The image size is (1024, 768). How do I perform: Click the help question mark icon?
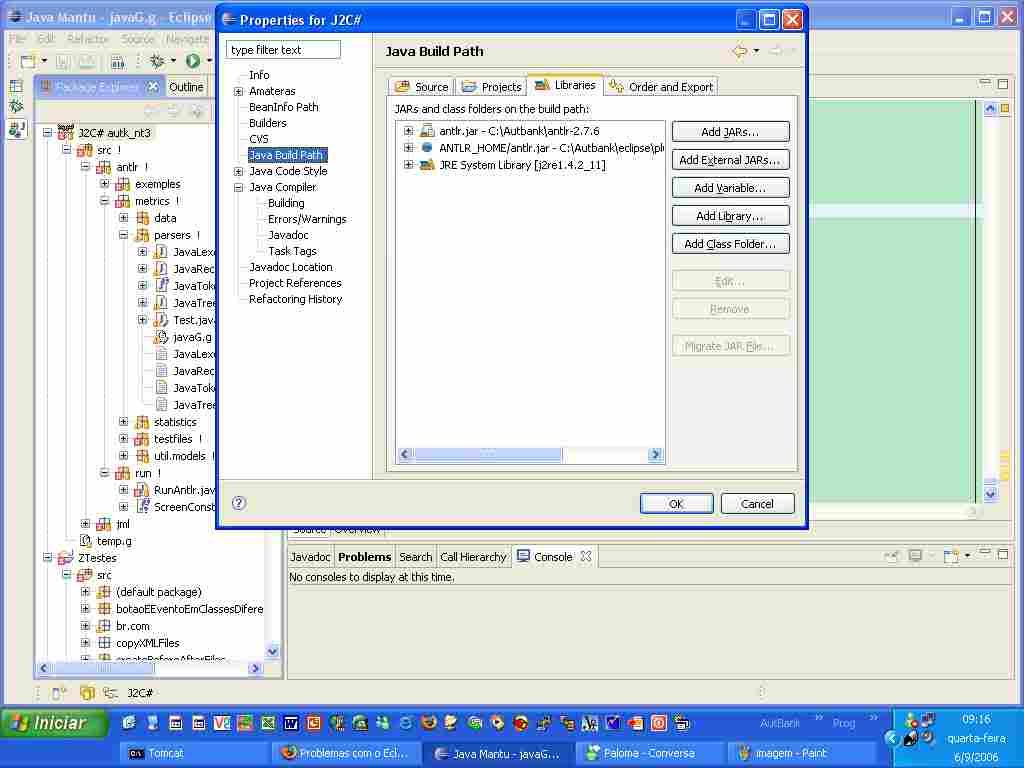[239, 503]
